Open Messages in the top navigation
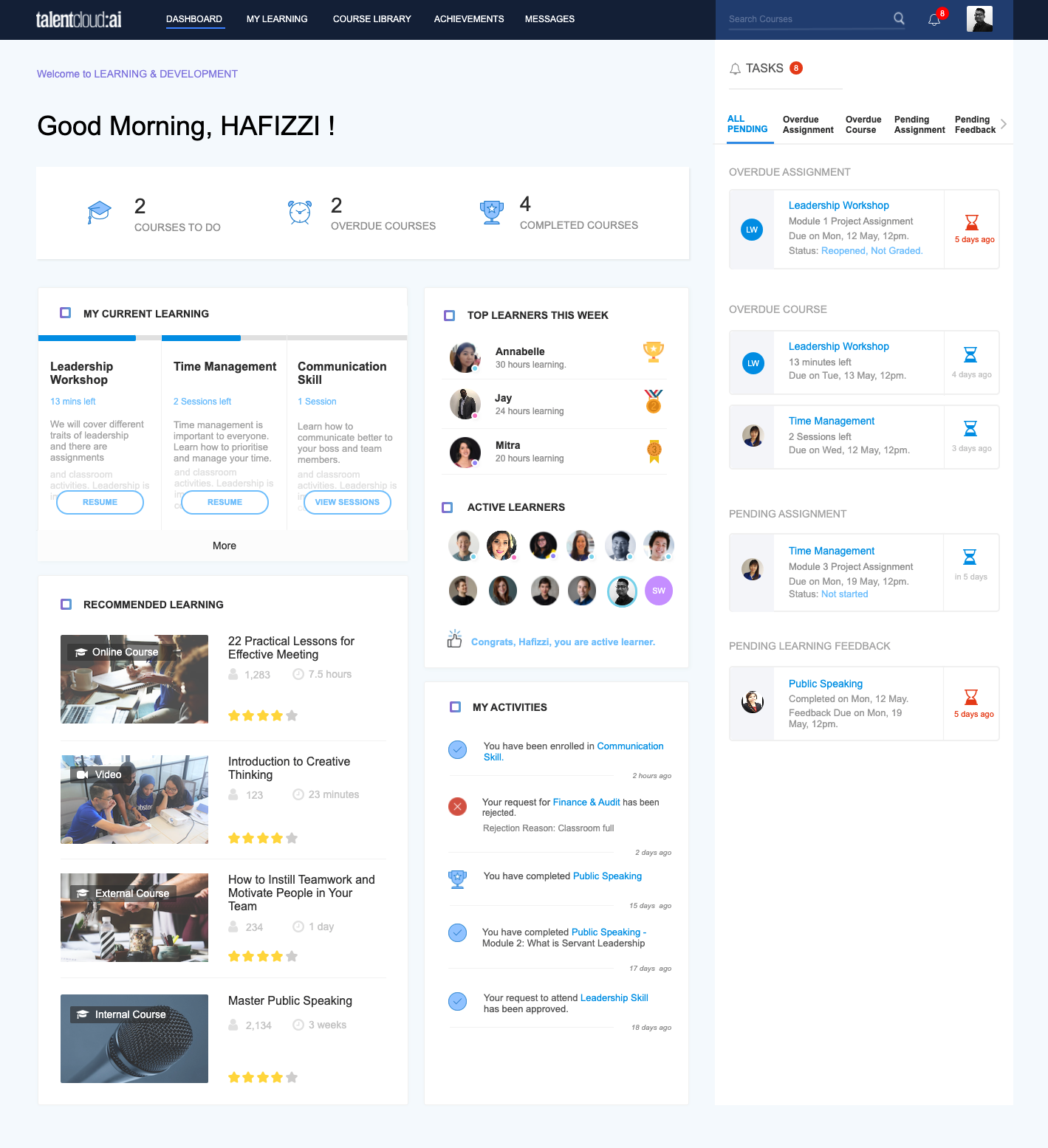Image resolution: width=1048 pixels, height=1148 pixels. pos(549,19)
